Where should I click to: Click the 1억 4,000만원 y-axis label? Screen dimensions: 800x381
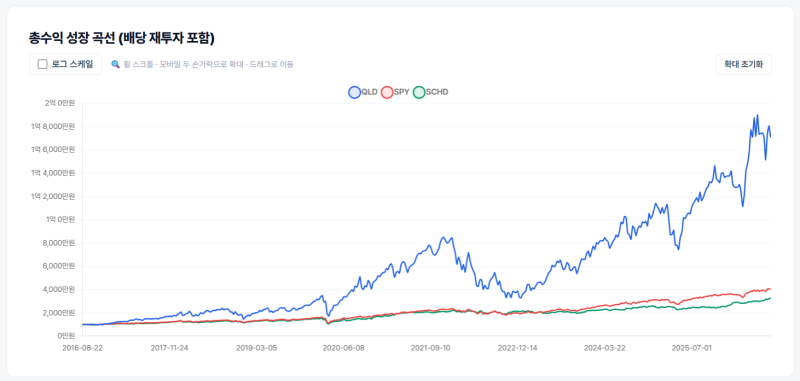(x=54, y=173)
